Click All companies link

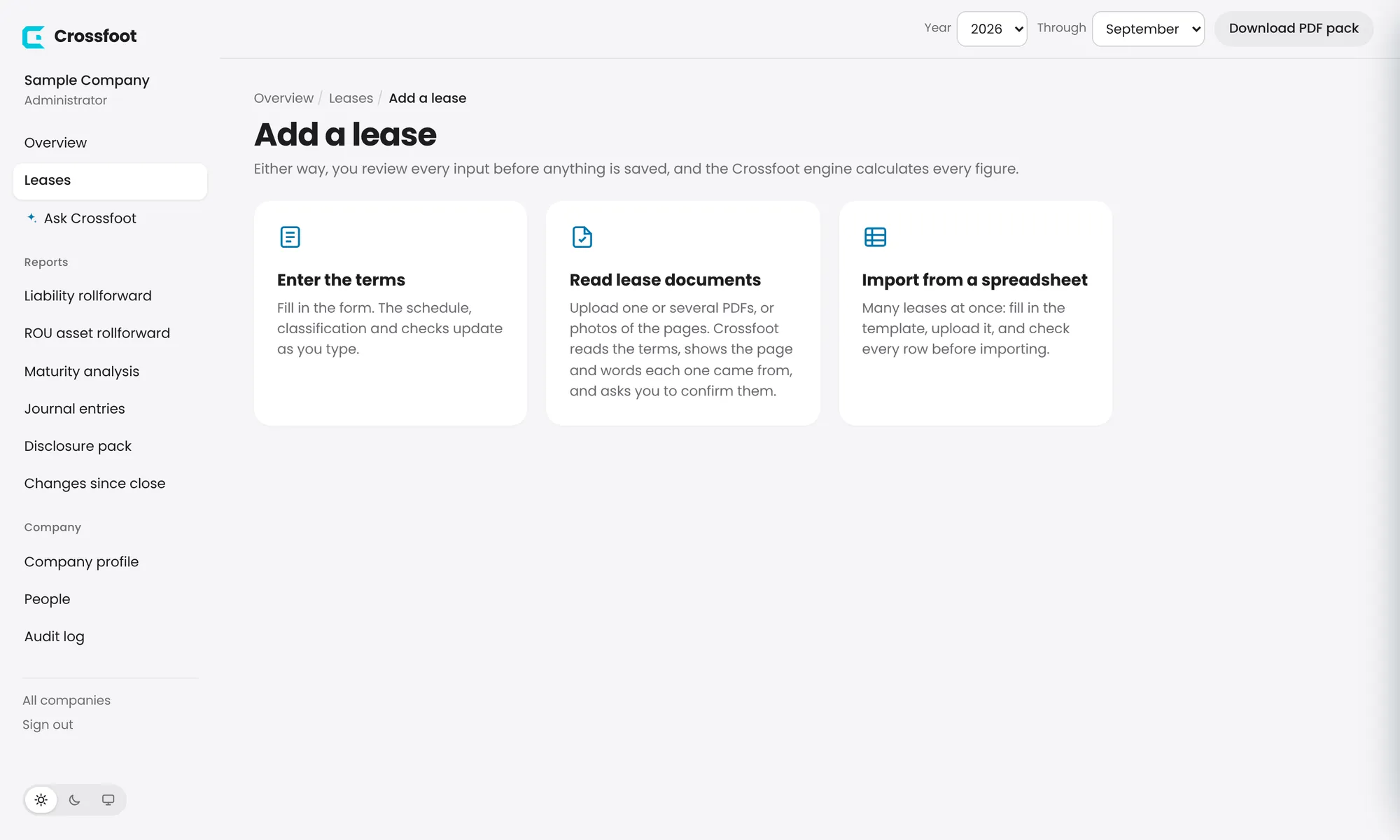pos(66,700)
